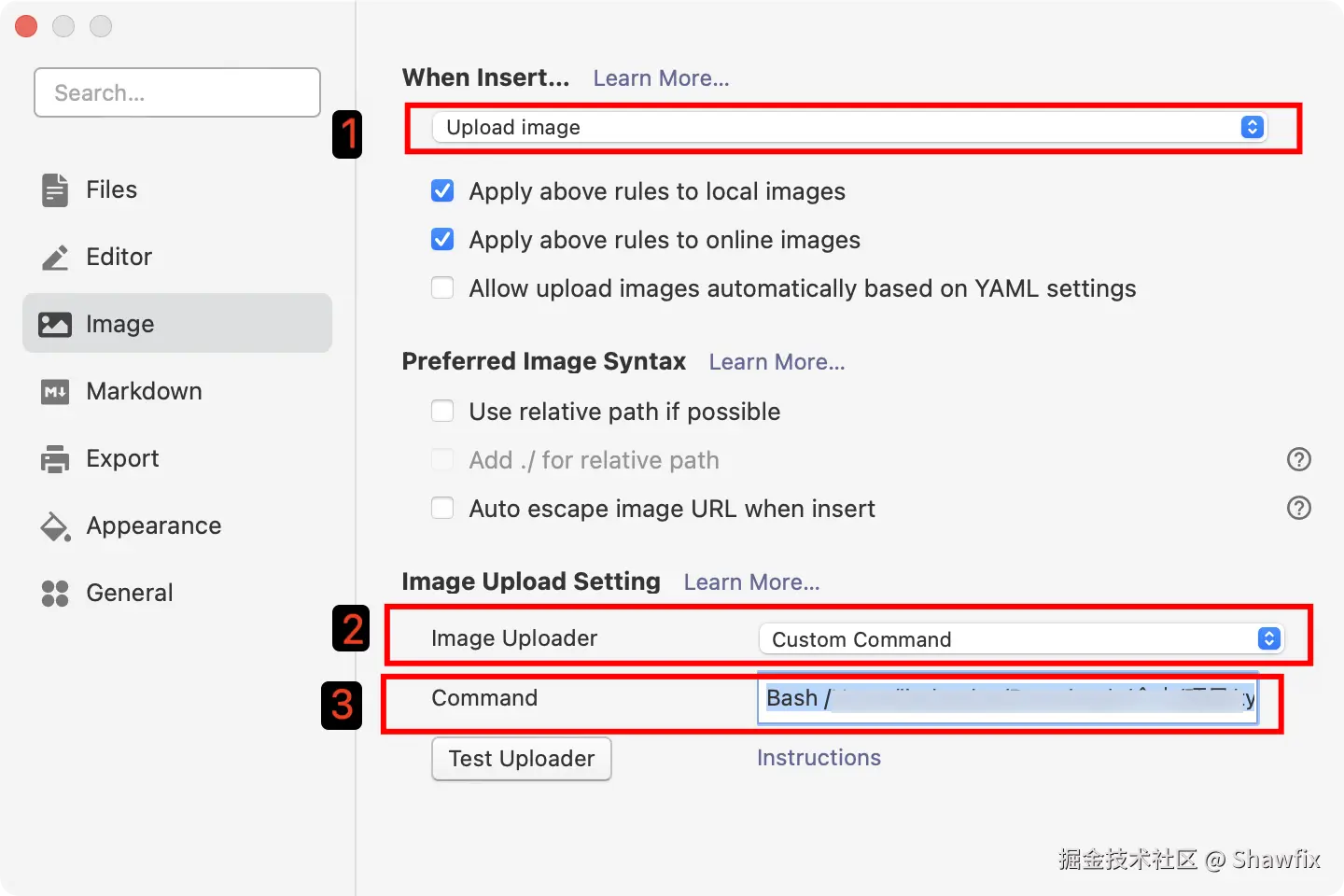Open the Instructions link
Image resolution: width=1344 pixels, height=896 pixels.
tap(819, 758)
